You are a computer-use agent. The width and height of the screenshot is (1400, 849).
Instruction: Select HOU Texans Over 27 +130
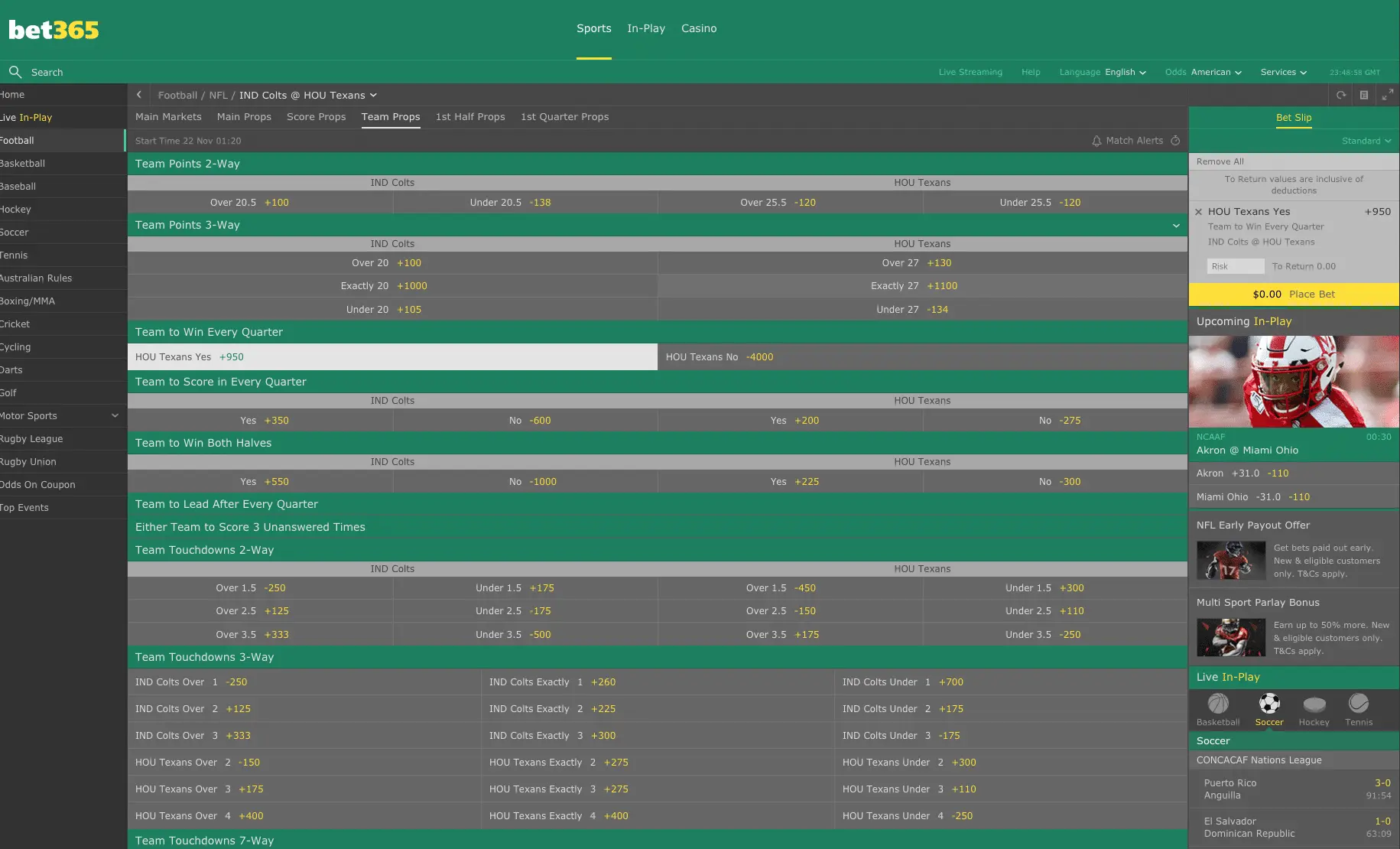922,263
